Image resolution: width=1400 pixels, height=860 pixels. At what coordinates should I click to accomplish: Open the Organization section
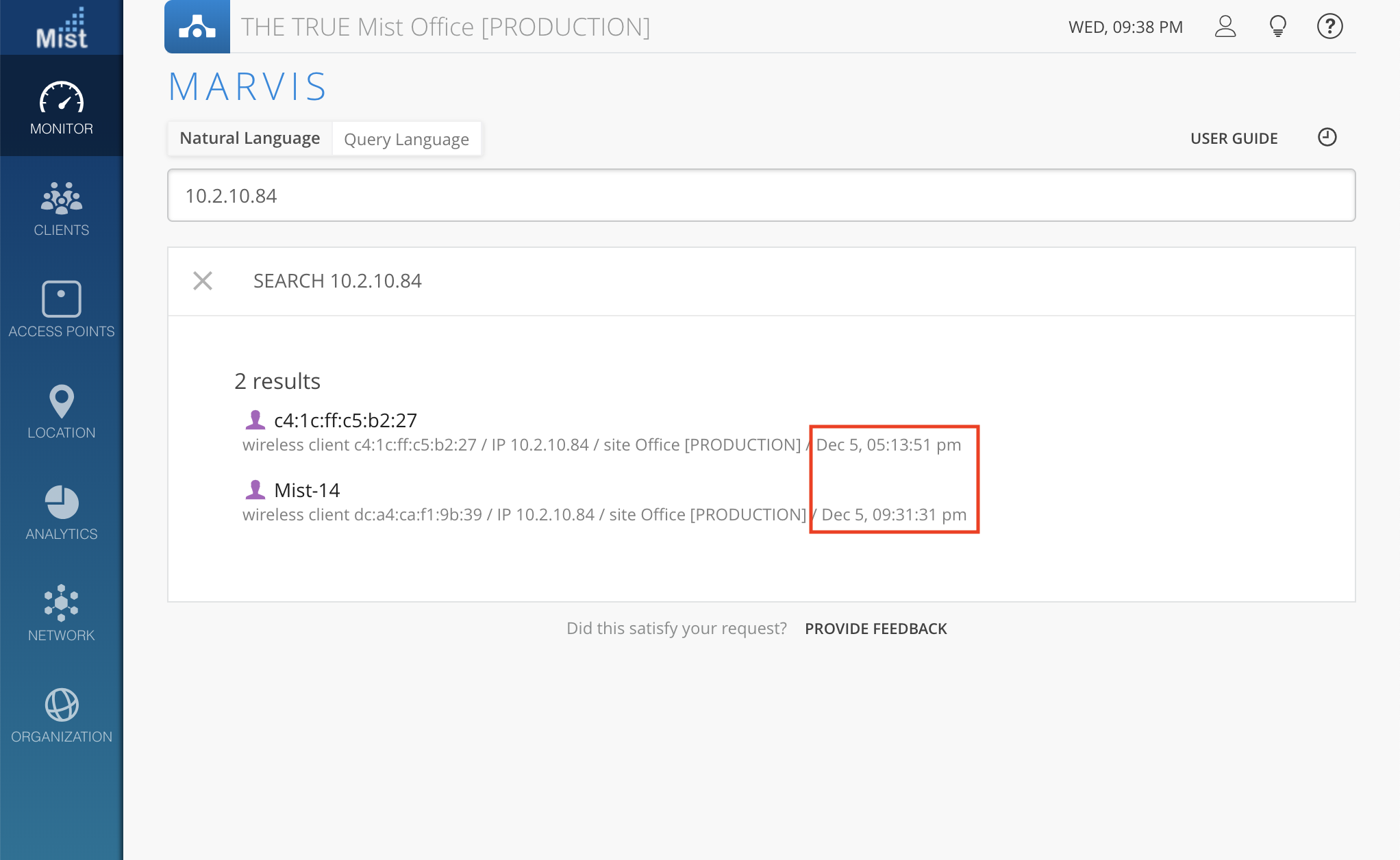[62, 716]
